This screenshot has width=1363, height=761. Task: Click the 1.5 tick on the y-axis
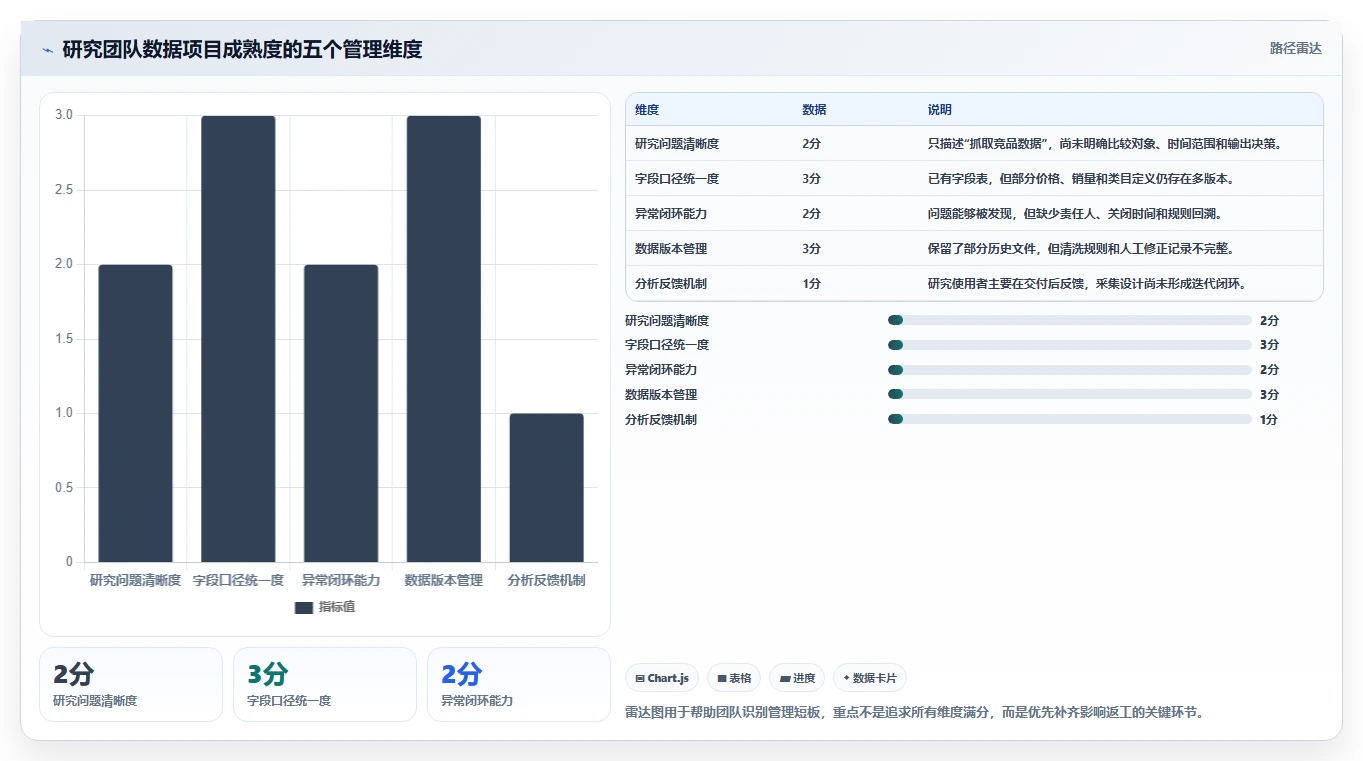[64, 339]
